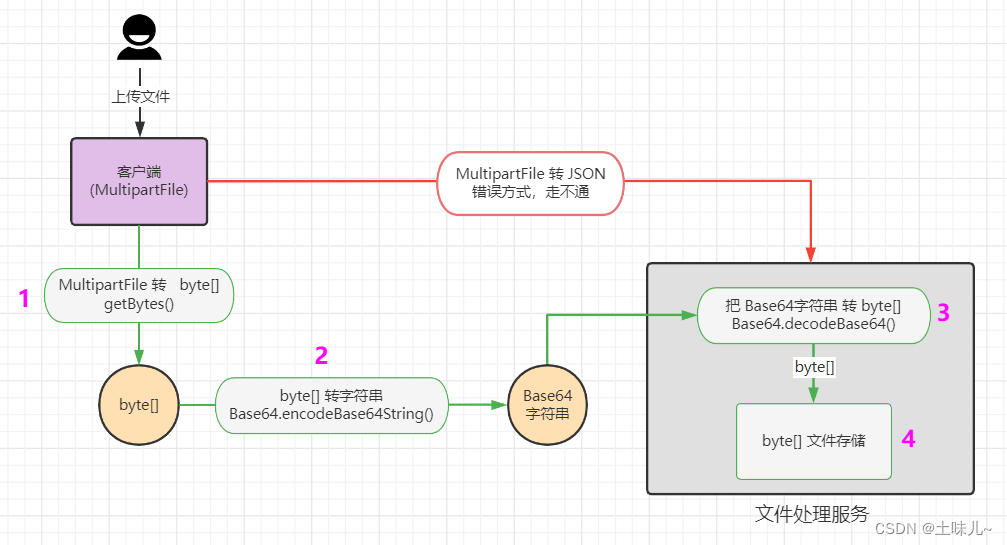Click the 文件处理服务 caption text
This screenshot has width=1007, height=545.
click(812, 514)
